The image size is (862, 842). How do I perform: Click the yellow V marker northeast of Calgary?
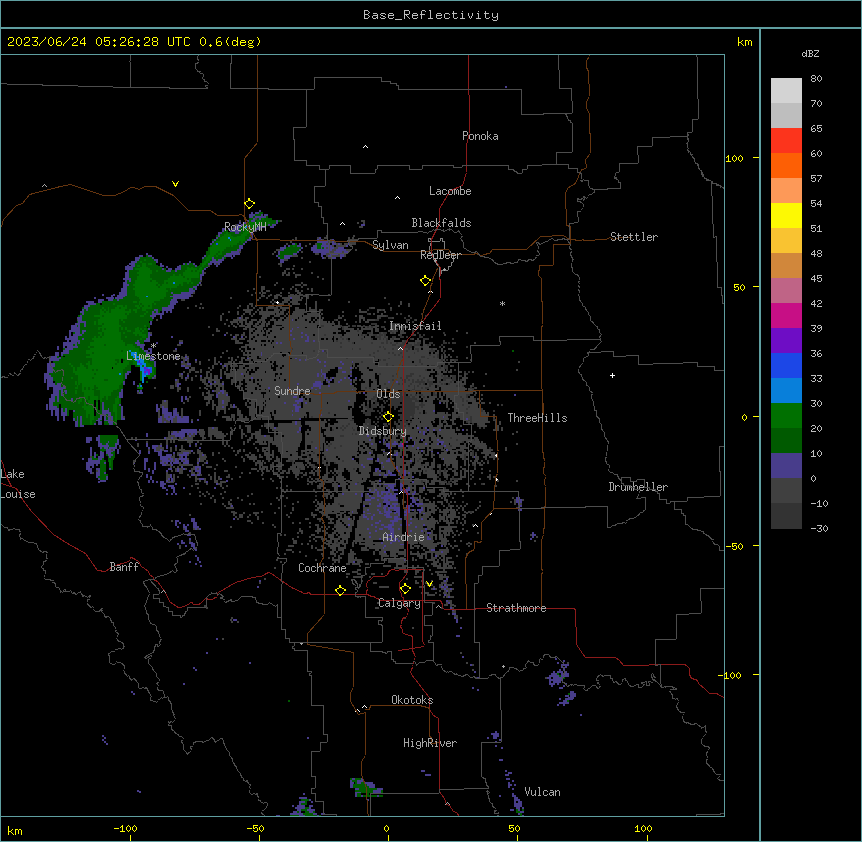click(429, 584)
